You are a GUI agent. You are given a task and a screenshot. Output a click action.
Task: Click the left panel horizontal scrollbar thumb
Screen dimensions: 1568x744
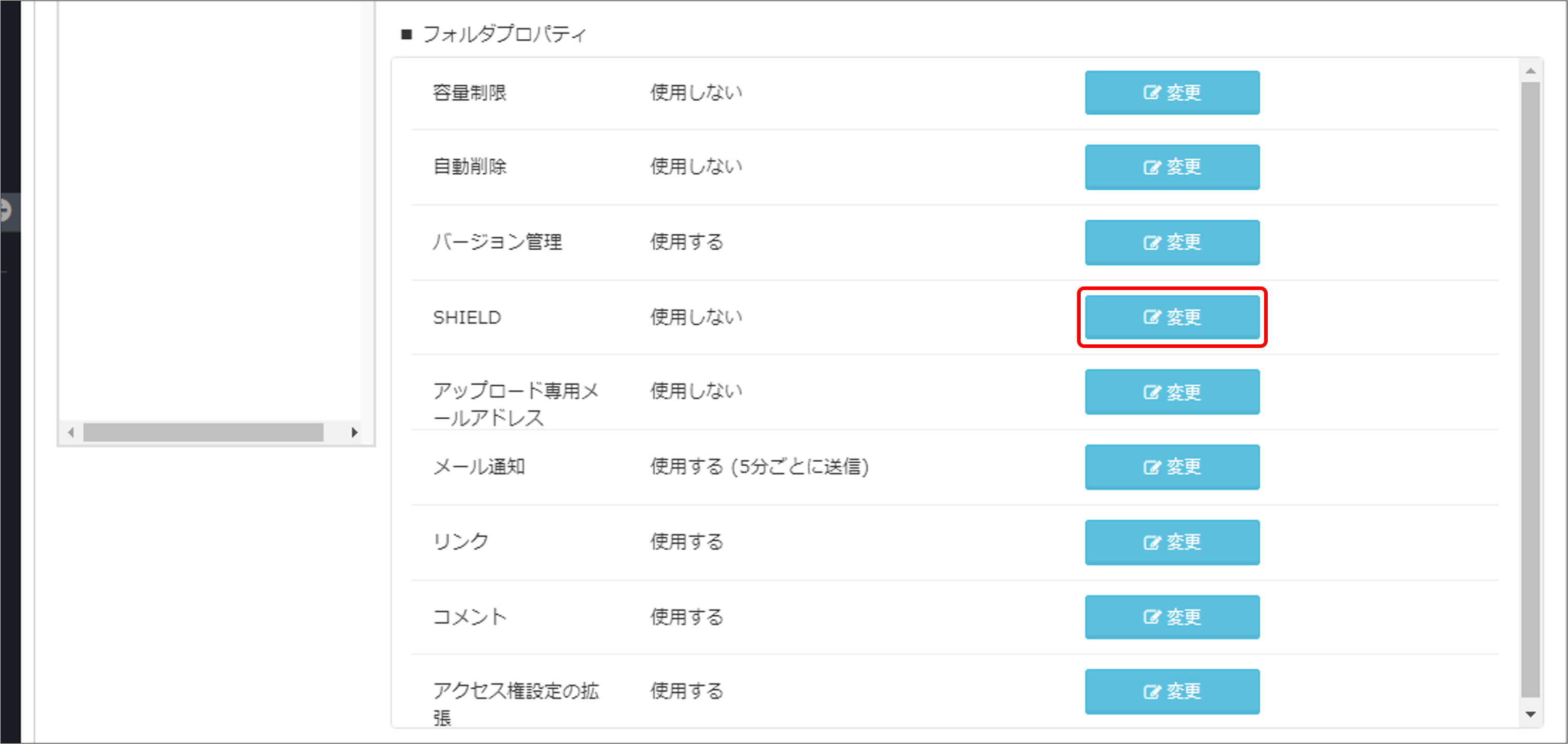[203, 432]
